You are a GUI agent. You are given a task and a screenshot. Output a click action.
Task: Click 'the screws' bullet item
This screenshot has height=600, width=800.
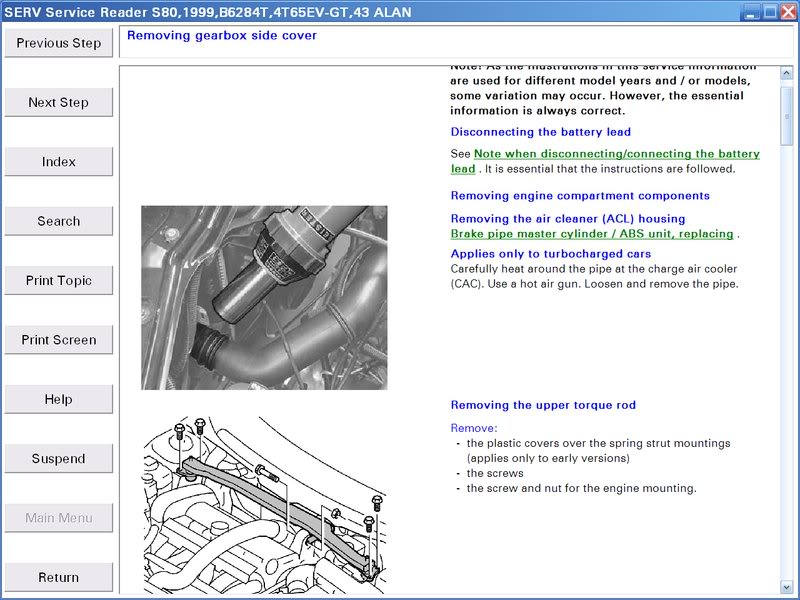click(x=495, y=473)
